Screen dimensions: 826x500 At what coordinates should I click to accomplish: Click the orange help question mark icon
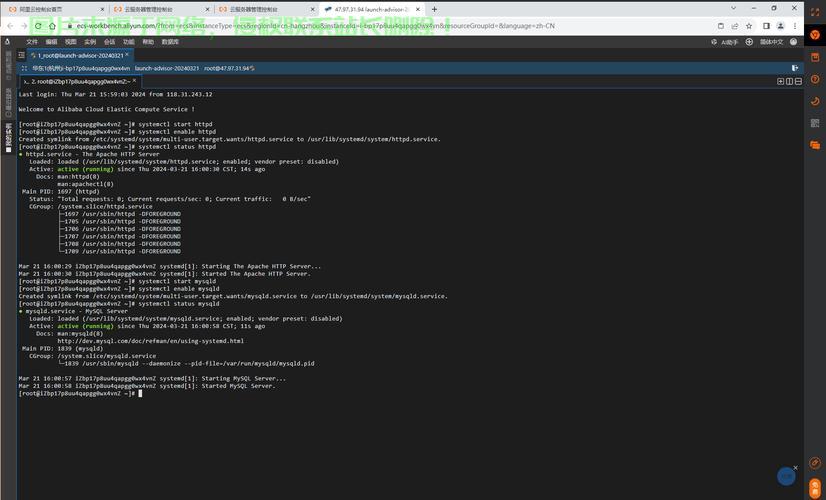pyautogui.click(x=814, y=81)
